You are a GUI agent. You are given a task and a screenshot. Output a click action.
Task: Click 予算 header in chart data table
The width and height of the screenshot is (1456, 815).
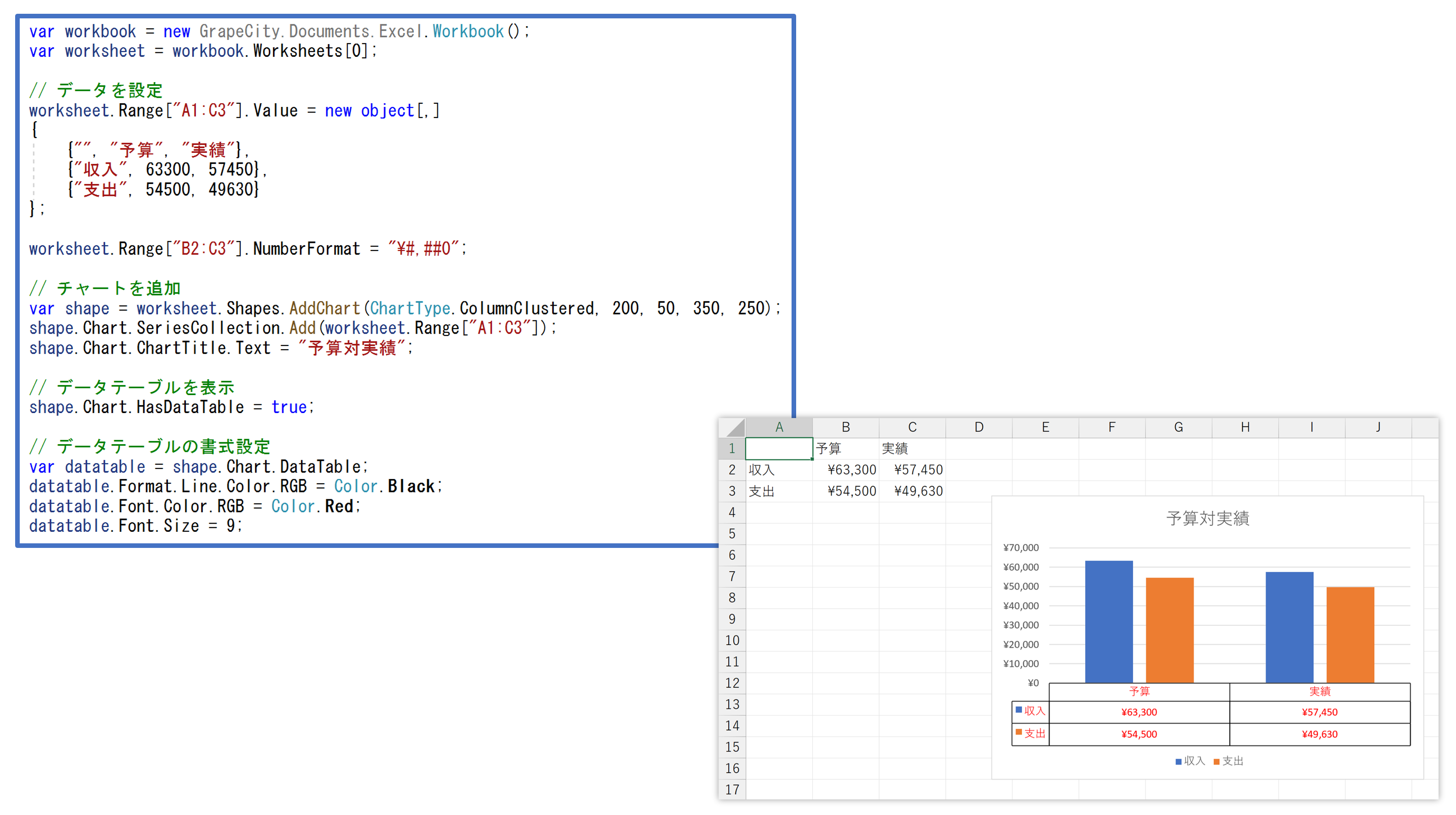[1139, 691]
